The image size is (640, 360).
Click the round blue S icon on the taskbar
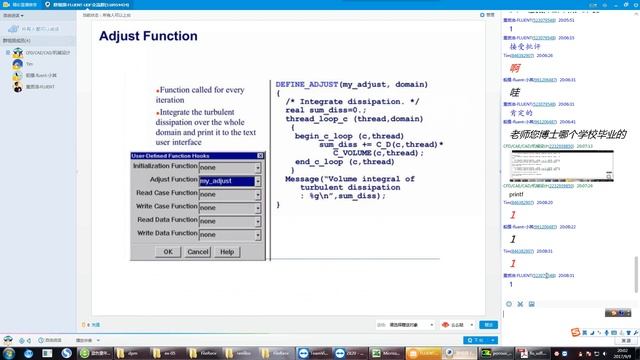[x=67, y=353]
